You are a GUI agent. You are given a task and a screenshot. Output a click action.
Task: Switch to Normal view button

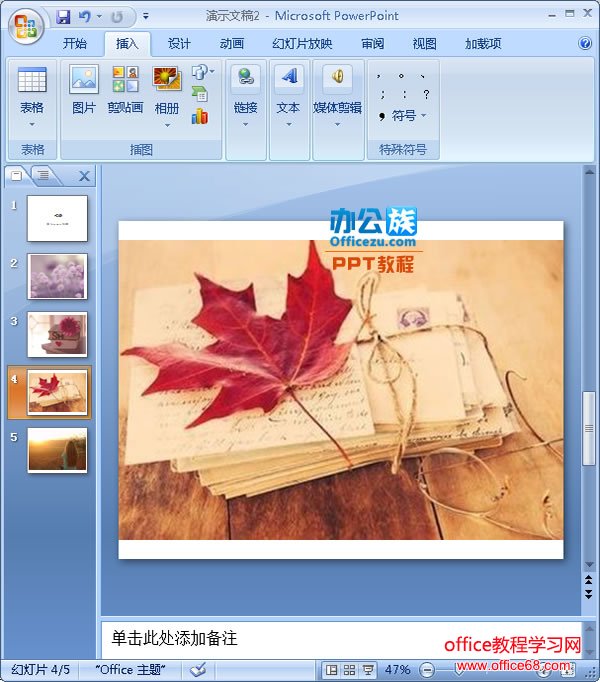[x=332, y=670]
